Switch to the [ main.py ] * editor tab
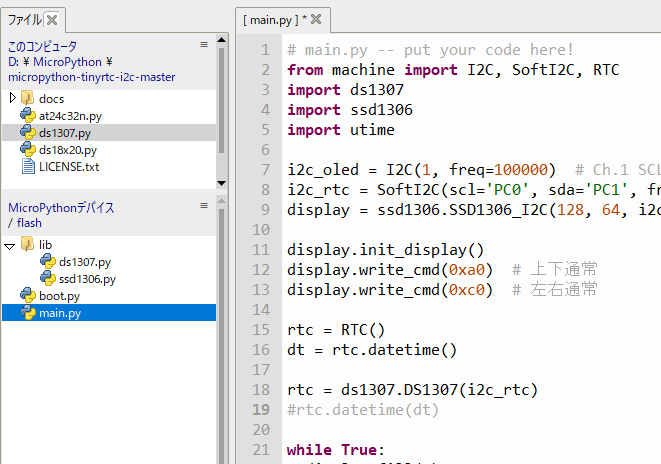The width and height of the screenshot is (661, 464). pos(274,20)
